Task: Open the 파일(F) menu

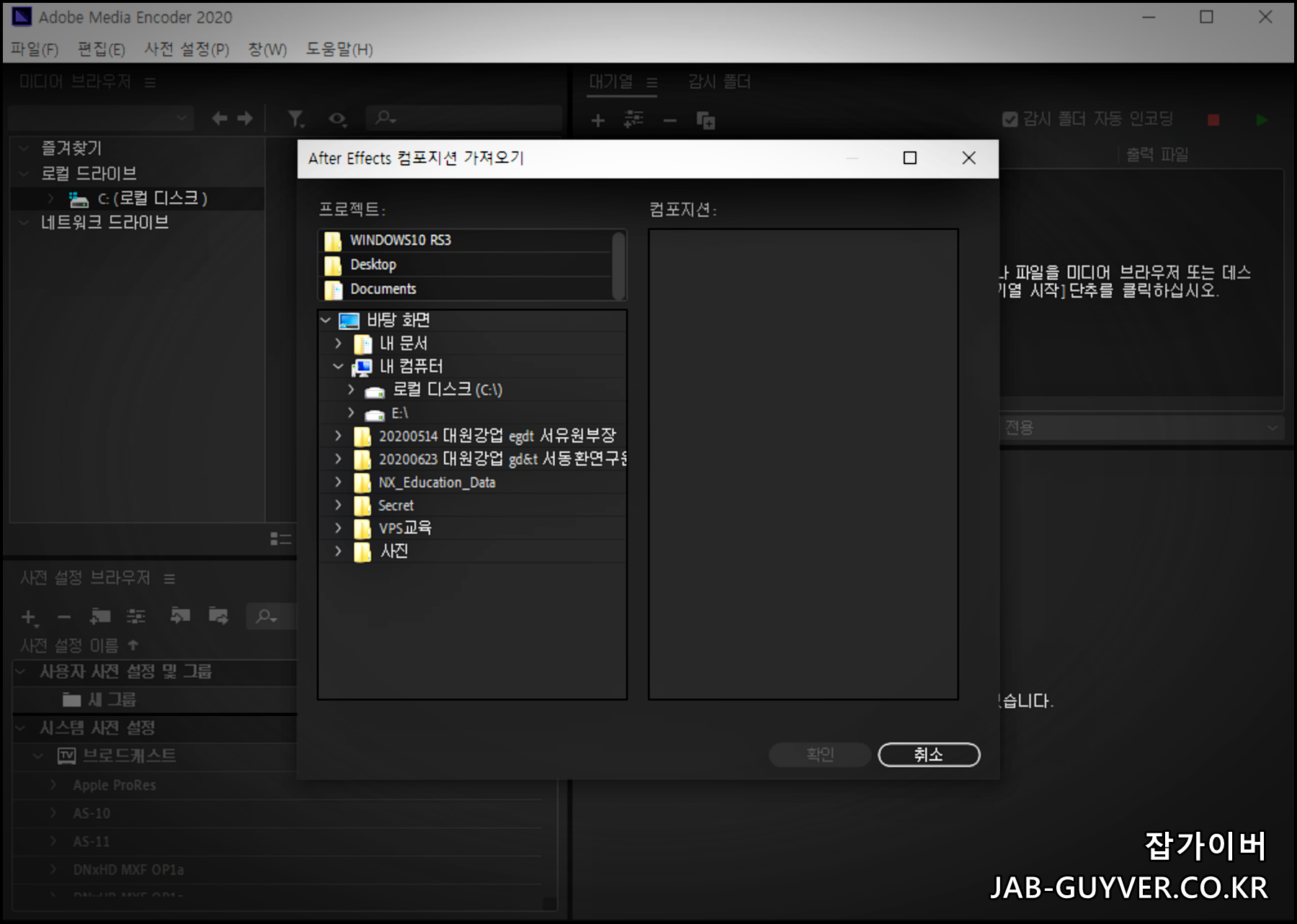Action: click(35, 49)
